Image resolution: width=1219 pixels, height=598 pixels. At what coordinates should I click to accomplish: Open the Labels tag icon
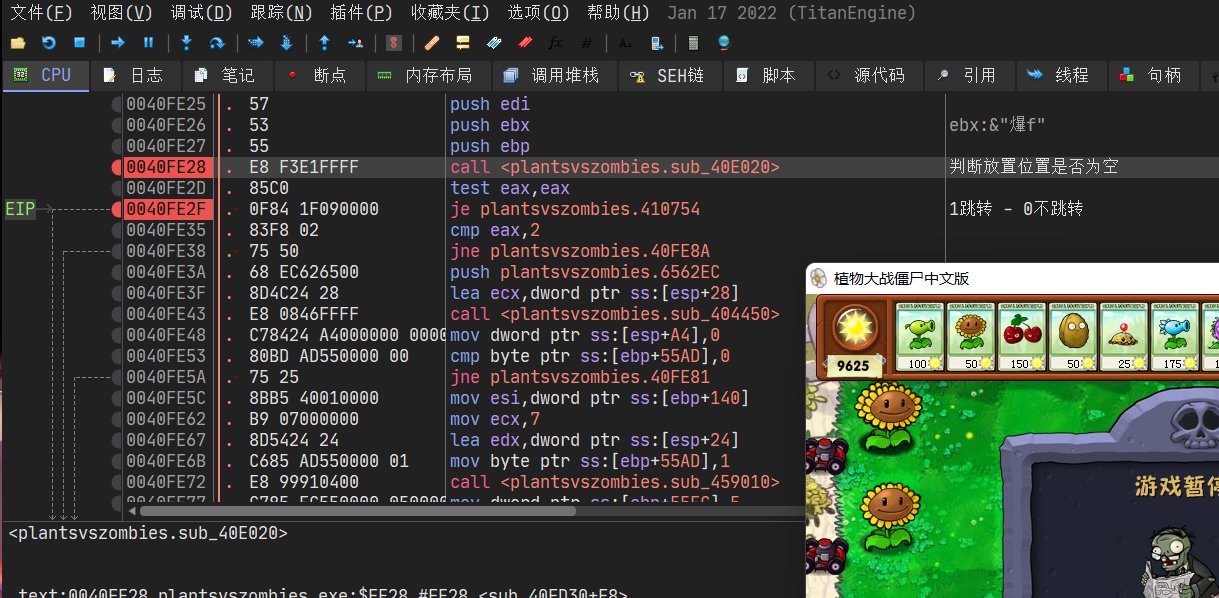(493, 43)
